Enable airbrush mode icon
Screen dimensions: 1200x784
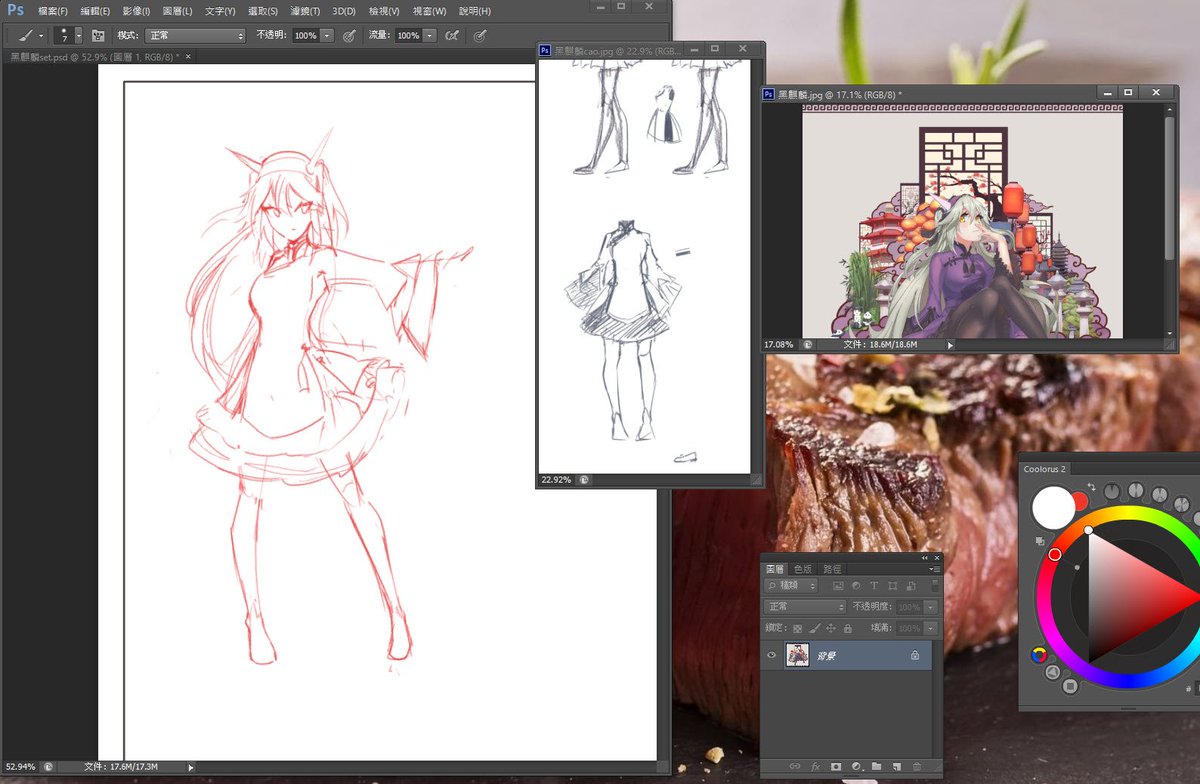(452, 35)
